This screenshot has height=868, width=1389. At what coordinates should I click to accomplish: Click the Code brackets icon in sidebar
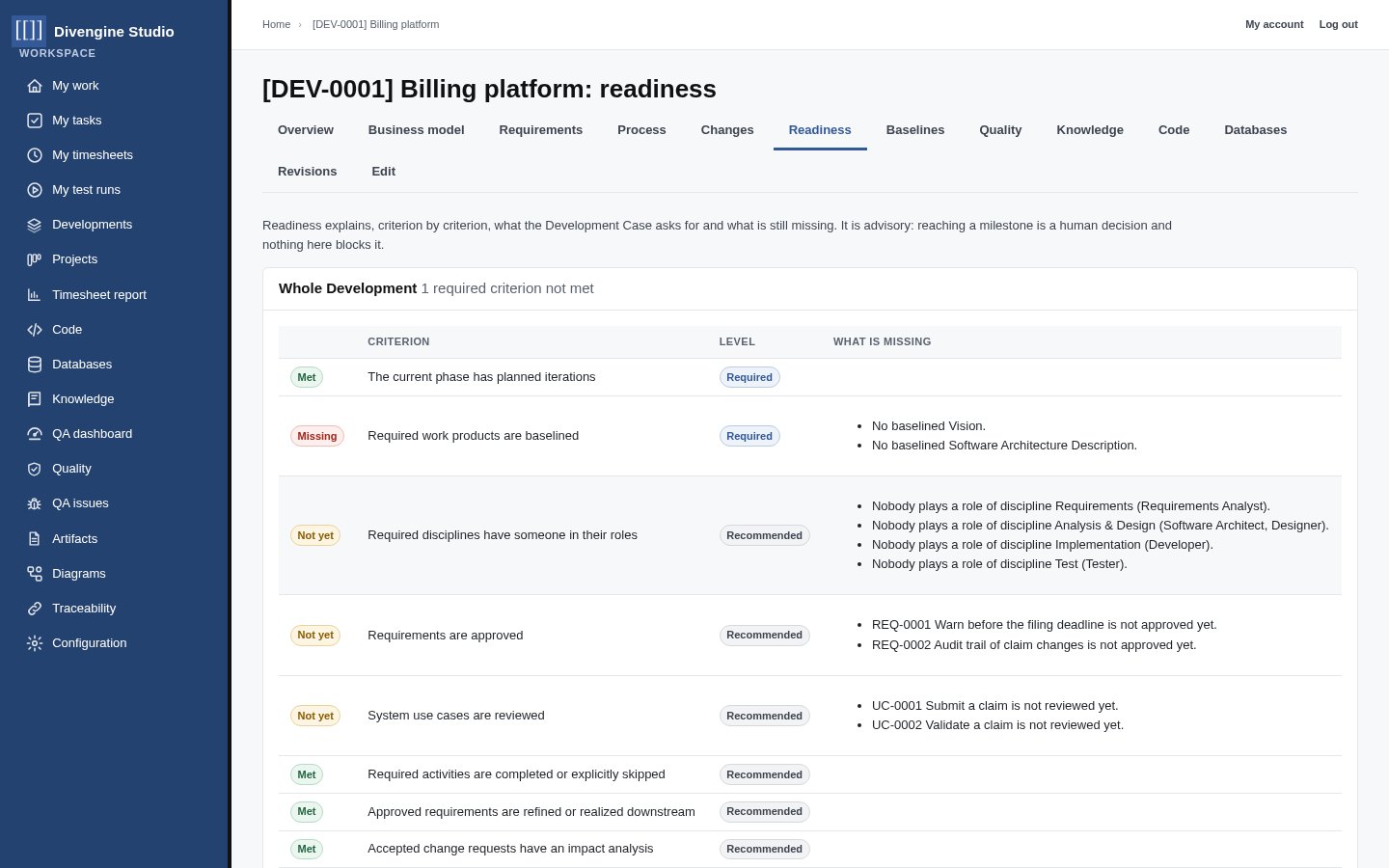[35, 330]
